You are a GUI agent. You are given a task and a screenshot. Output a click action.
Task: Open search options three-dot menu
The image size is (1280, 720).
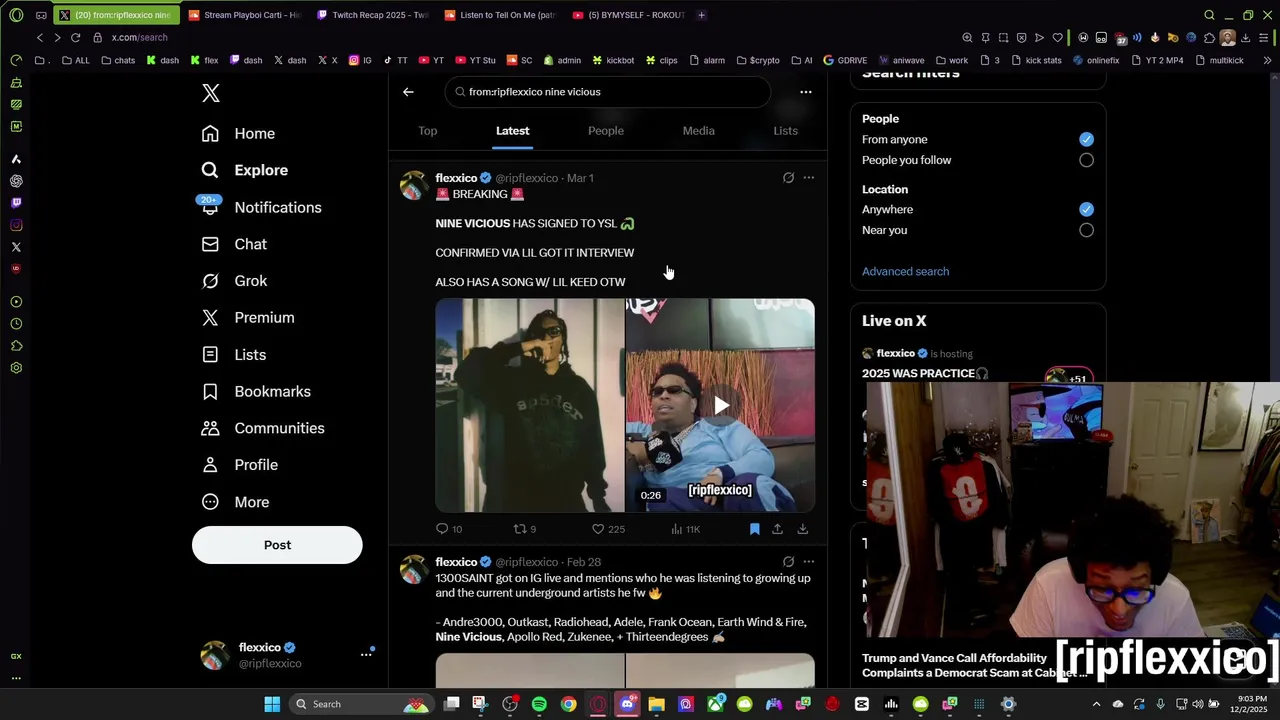pyautogui.click(x=806, y=92)
